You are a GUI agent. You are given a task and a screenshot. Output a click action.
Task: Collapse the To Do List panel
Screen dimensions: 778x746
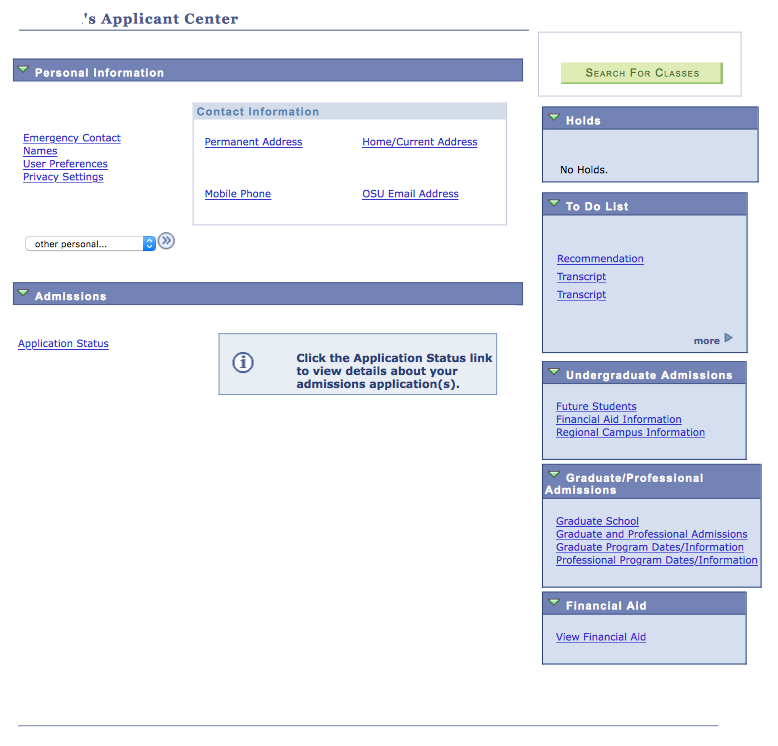pyautogui.click(x=553, y=204)
